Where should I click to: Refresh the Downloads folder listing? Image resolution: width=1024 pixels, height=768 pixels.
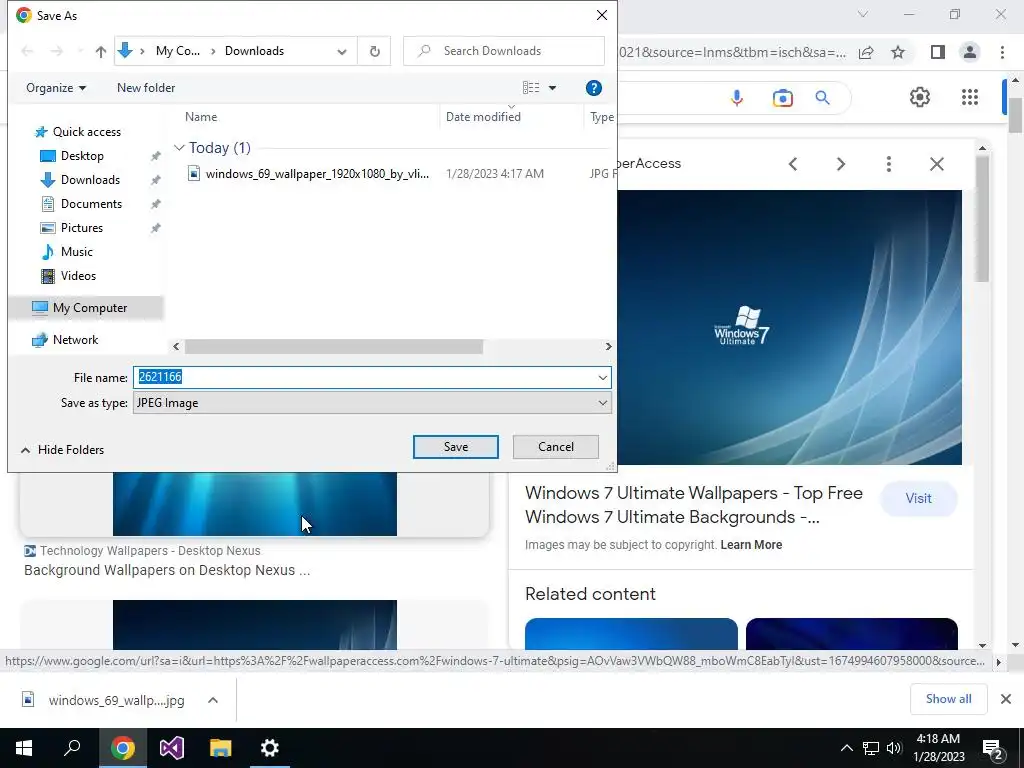(x=374, y=51)
